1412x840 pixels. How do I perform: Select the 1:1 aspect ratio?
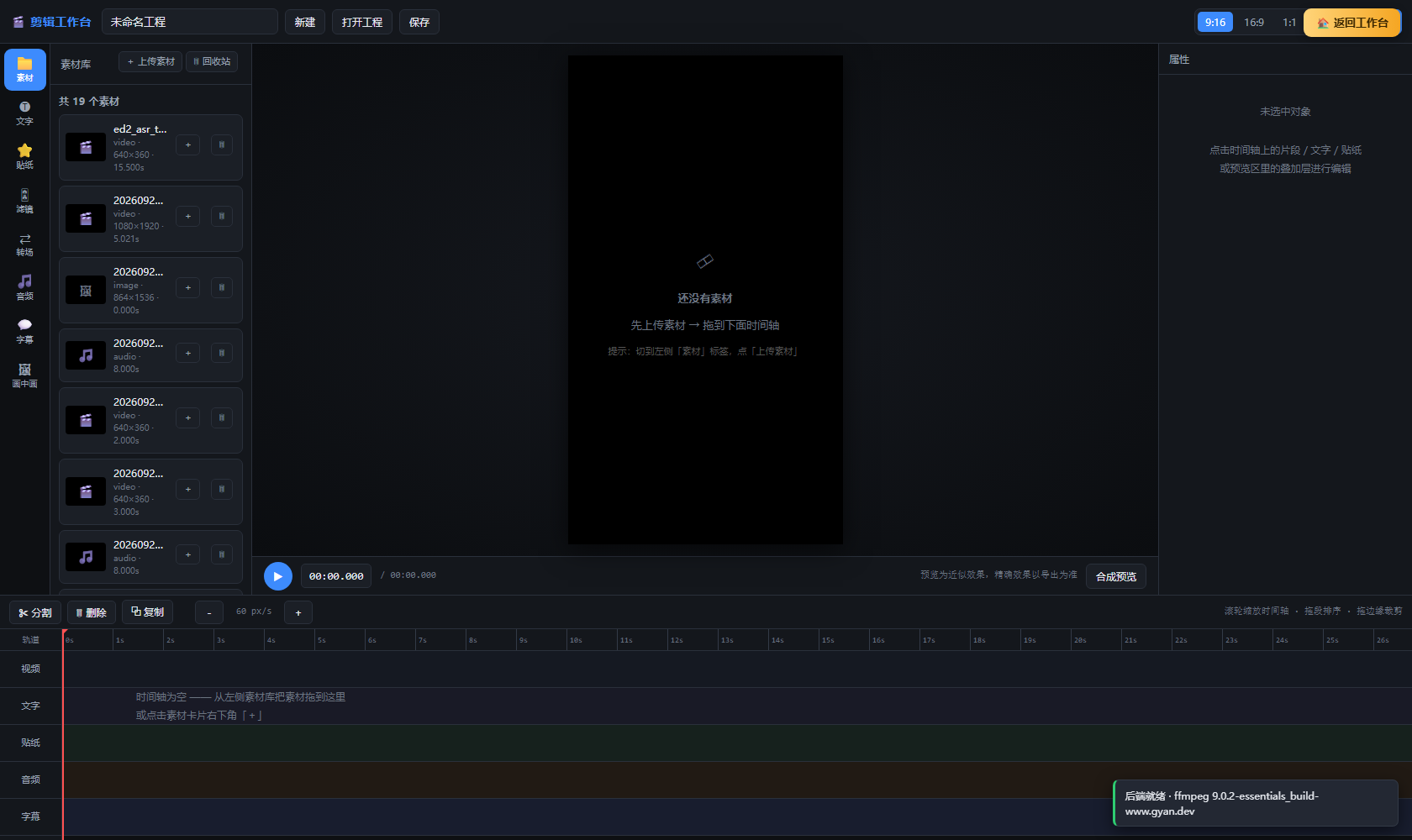1289,23
